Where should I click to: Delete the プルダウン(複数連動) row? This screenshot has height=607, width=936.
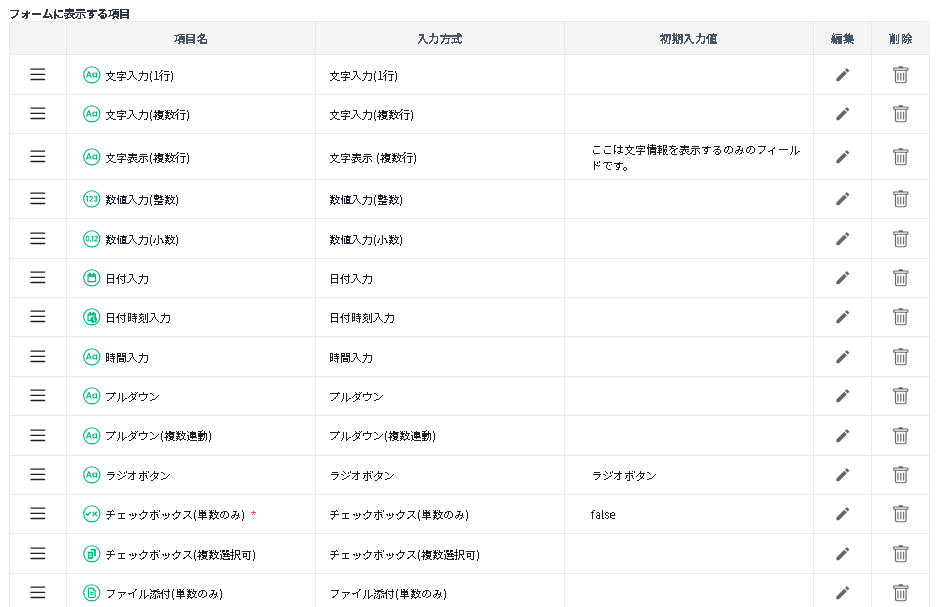click(900, 436)
